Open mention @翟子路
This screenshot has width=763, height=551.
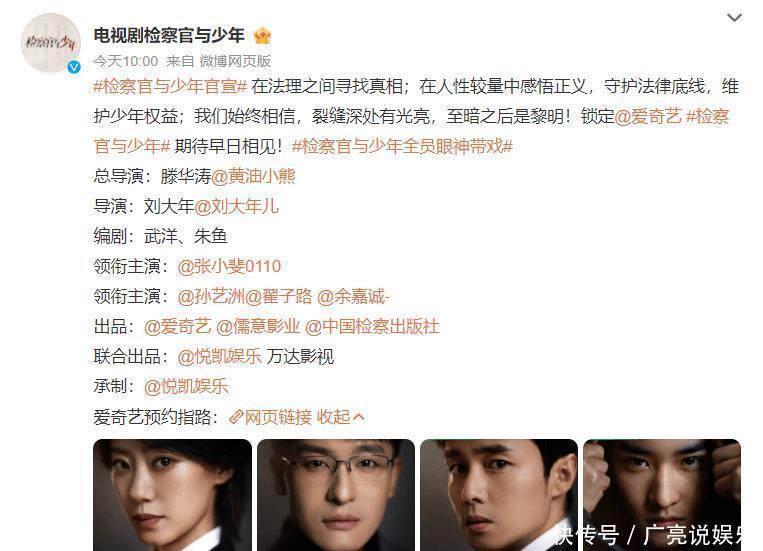click(x=279, y=296)
